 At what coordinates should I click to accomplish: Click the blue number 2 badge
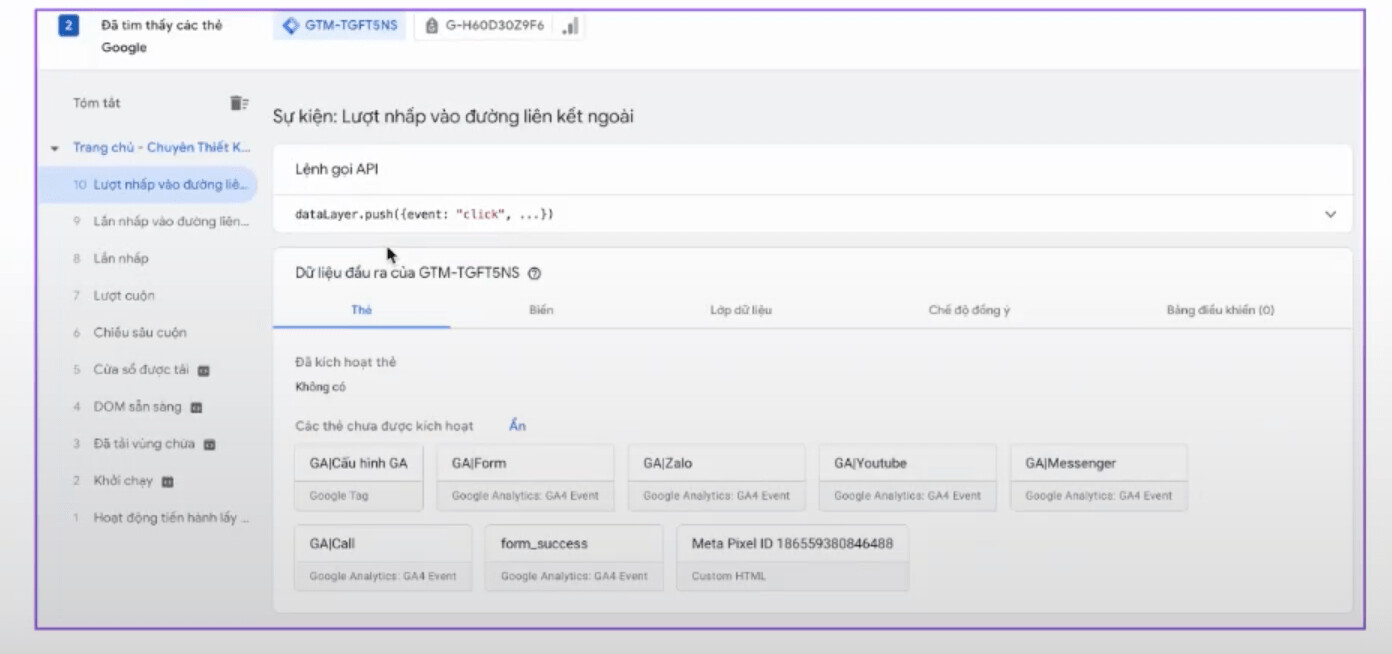(x=68, y=26)
